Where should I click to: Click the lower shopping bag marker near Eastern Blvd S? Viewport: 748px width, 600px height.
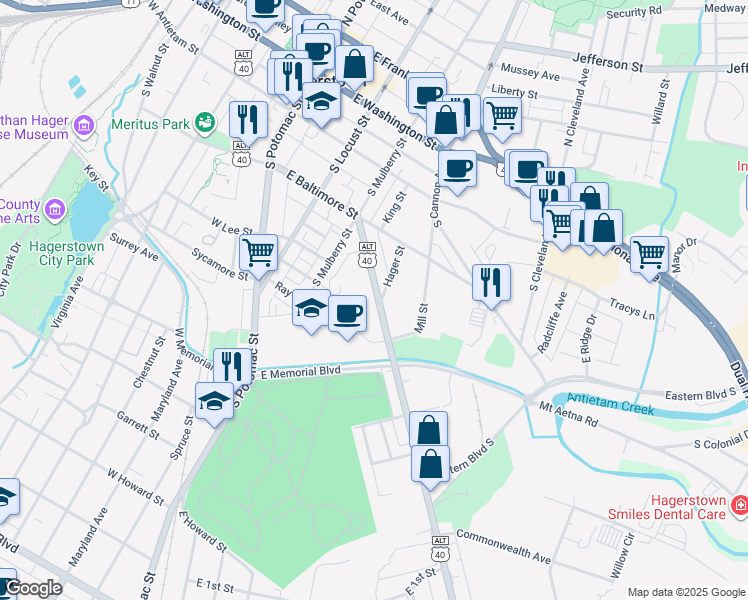point(430,464)
